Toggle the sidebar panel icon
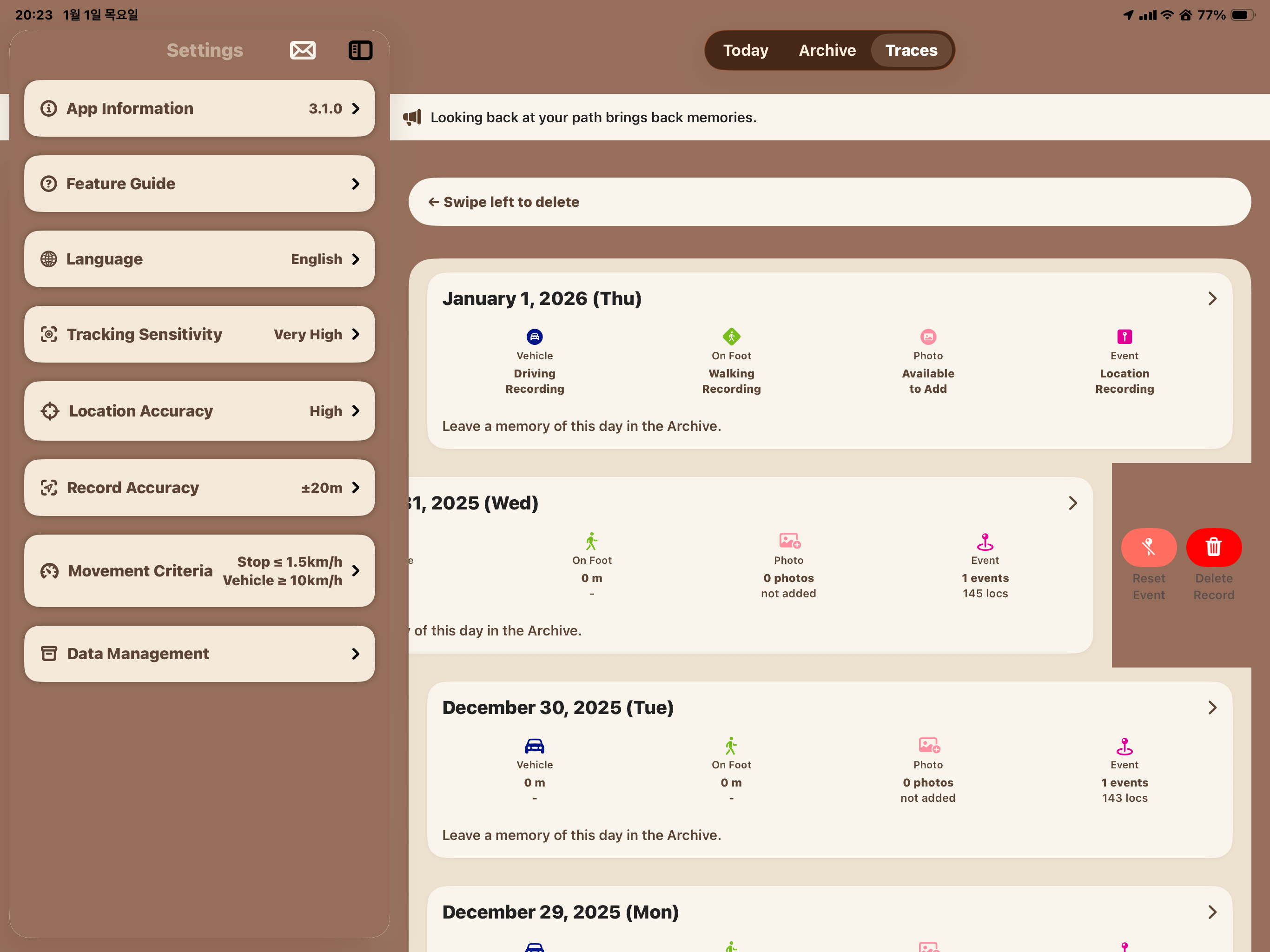1270x952 pixels. point(361,50)
